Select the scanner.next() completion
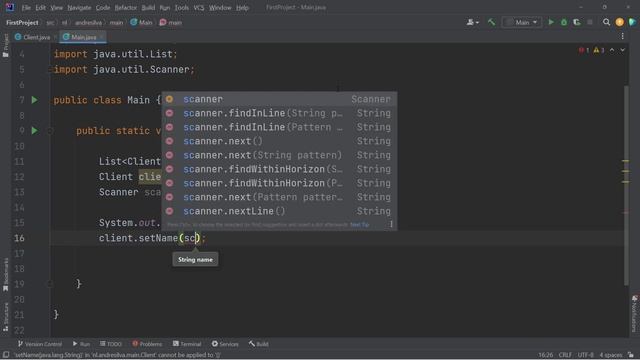 click(279, 141)
